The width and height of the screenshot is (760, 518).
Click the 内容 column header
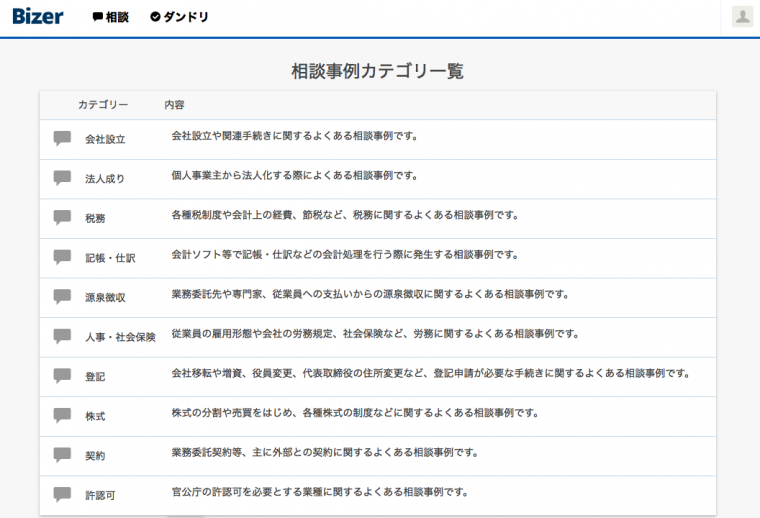tap(174, 105)
